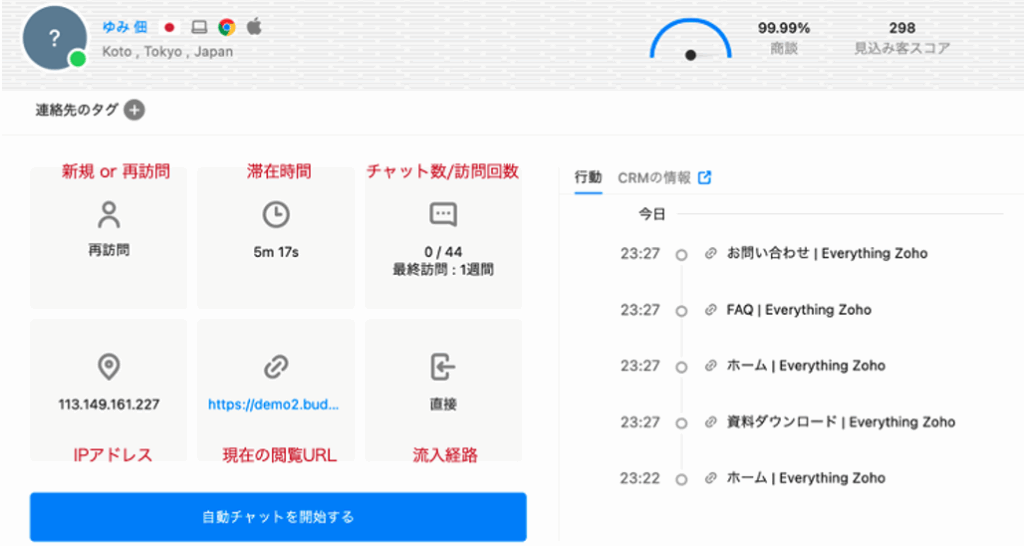This screenshot has height=546, width=1024.
Task: Click the Chrome browser icon
Action: click(x=227, y=28)
